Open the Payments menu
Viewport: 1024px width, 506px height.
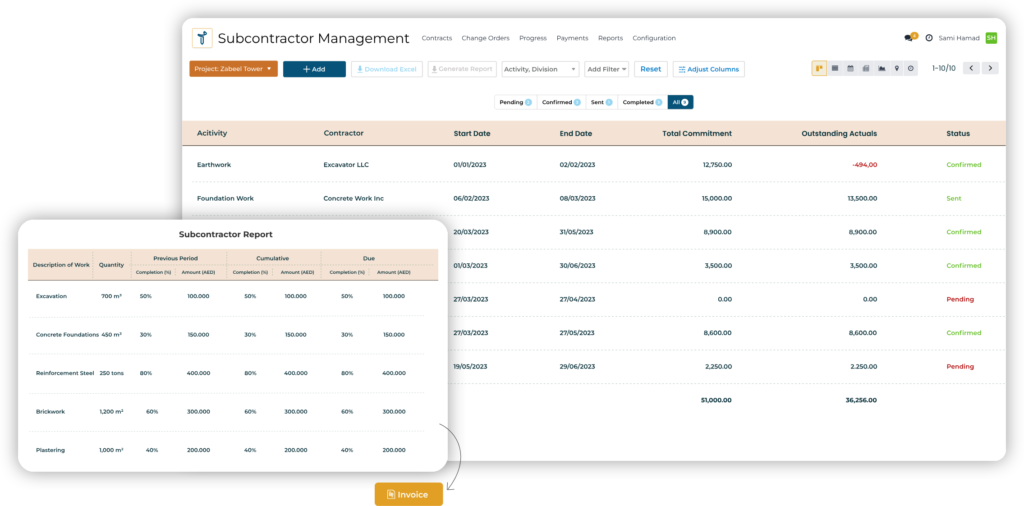tap(572, 38)
